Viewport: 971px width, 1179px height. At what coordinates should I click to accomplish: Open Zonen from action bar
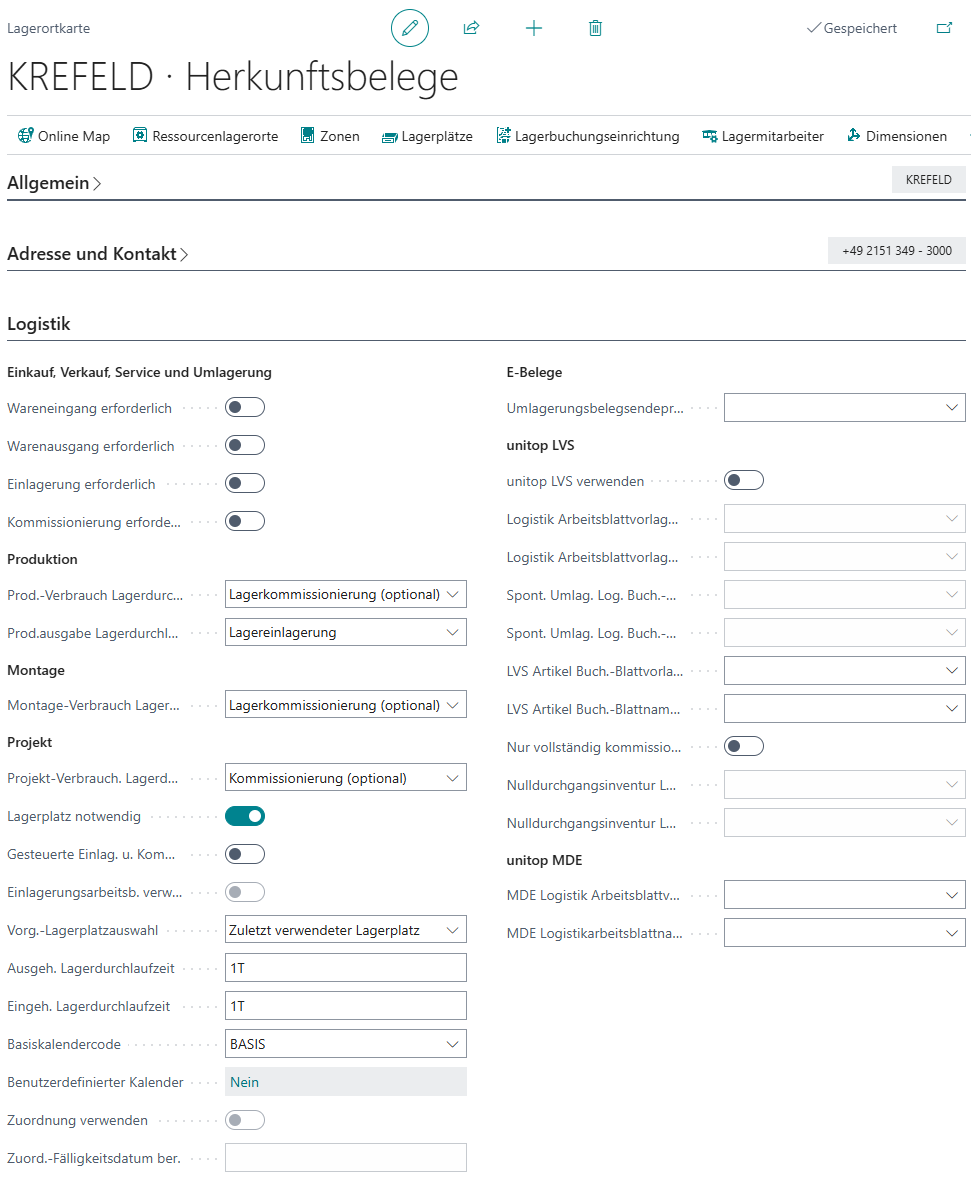[x=330, y=136]
